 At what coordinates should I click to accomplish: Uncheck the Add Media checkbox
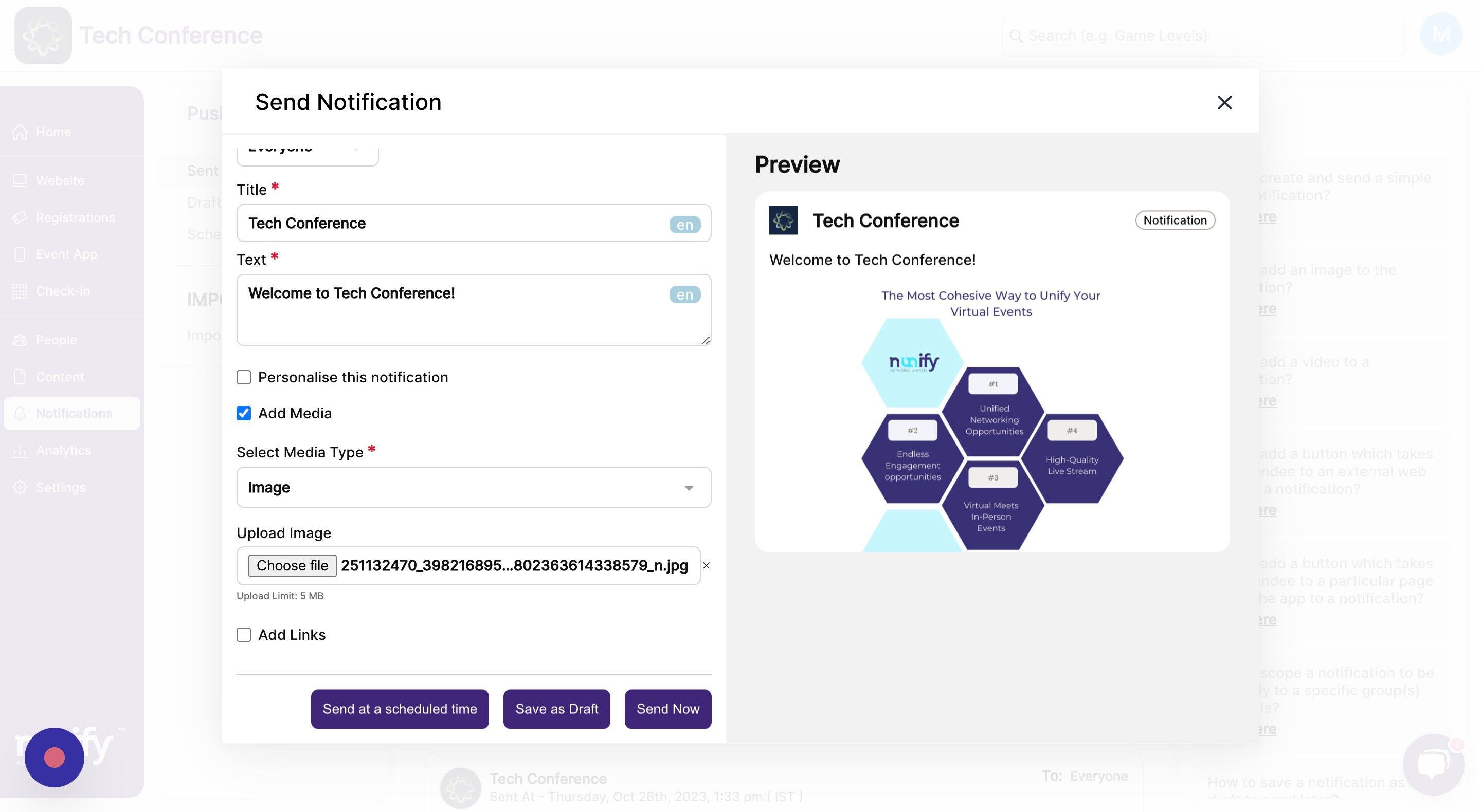(244, 413)
